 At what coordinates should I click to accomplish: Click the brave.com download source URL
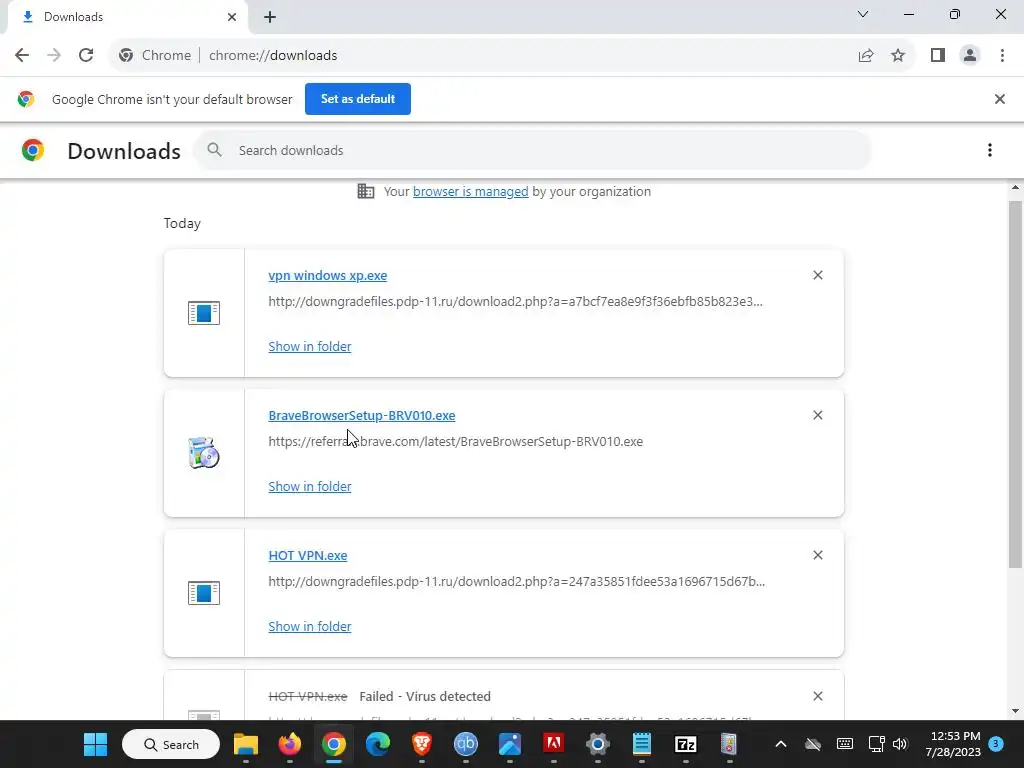point(455,442)
